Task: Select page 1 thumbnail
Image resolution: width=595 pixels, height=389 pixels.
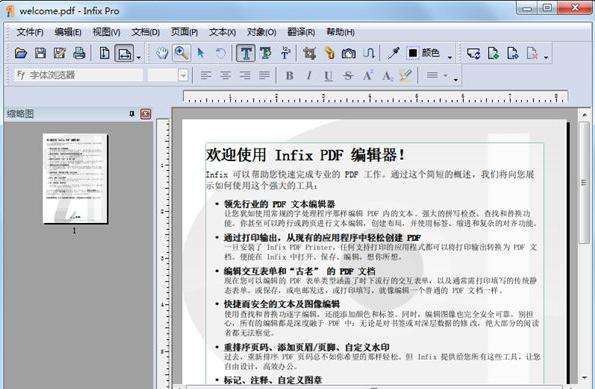Action: coord(76,178)
